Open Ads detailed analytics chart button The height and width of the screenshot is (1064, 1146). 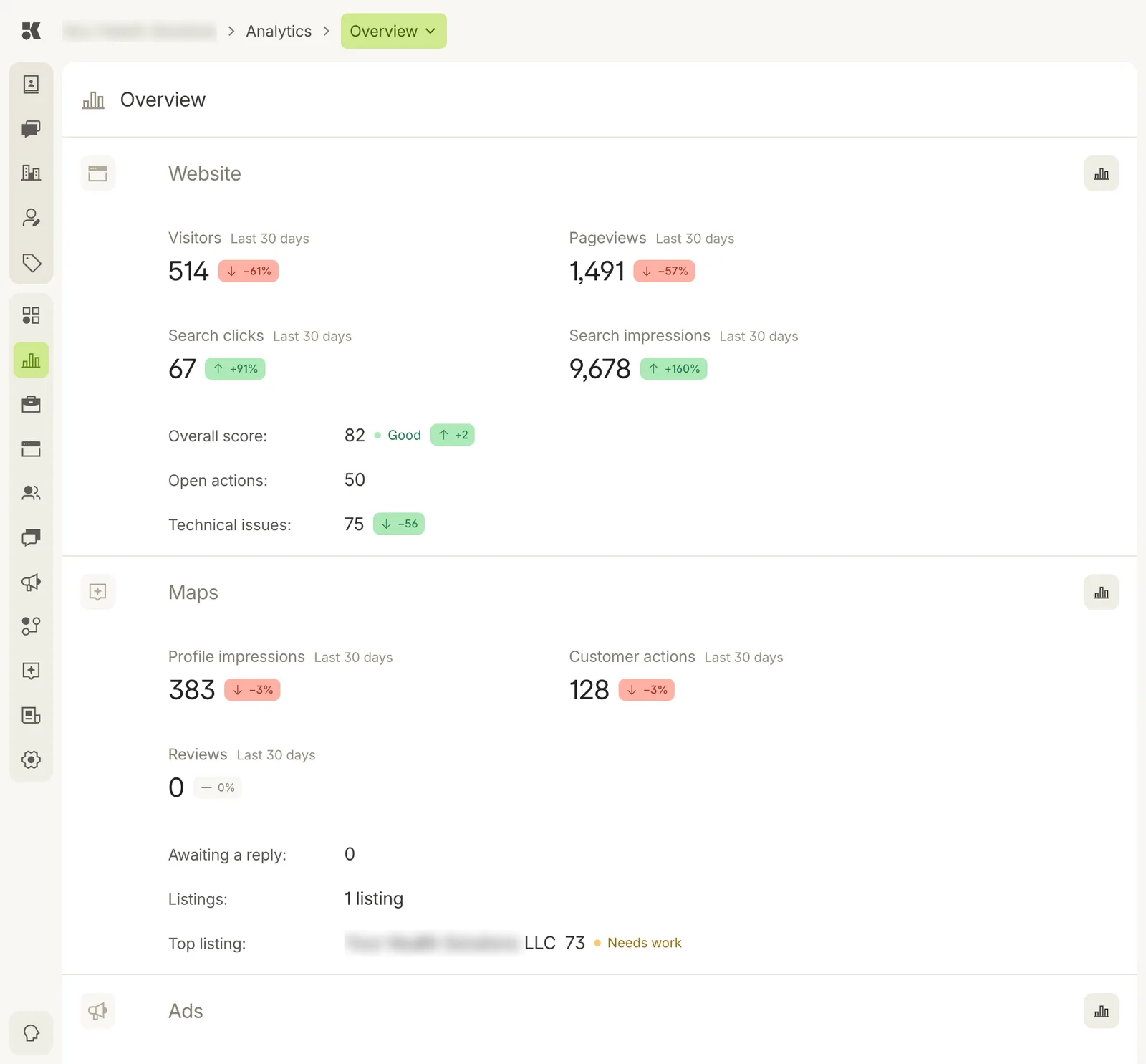1101,1011
